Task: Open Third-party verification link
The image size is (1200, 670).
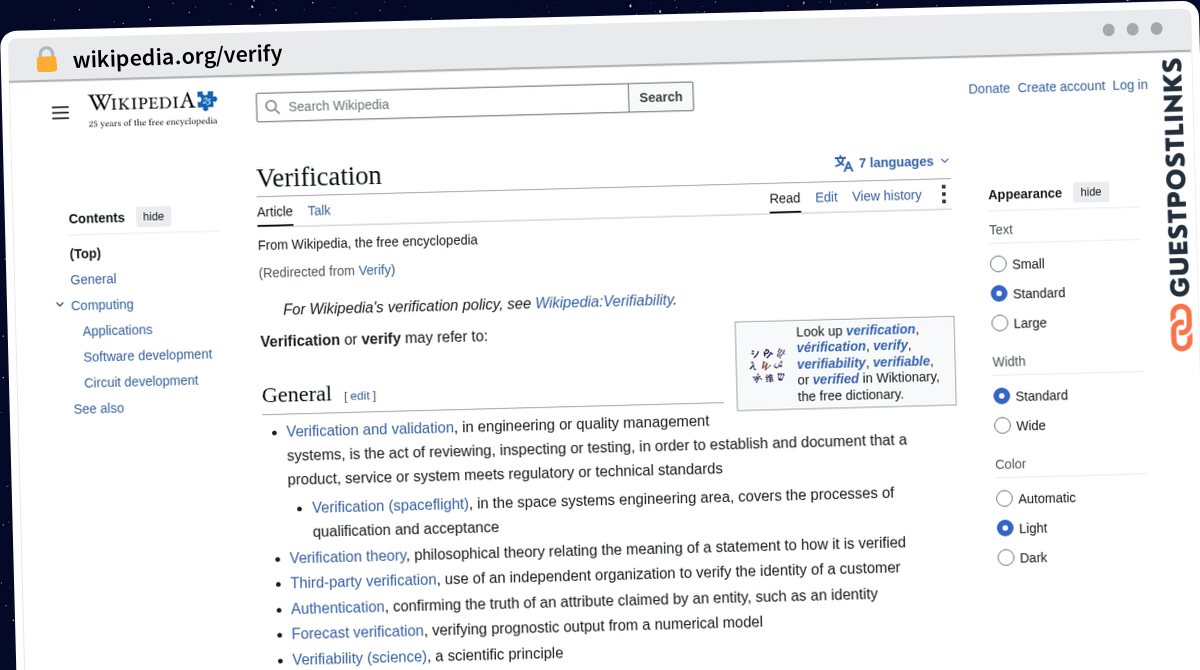Action: (x=363, y=581)
